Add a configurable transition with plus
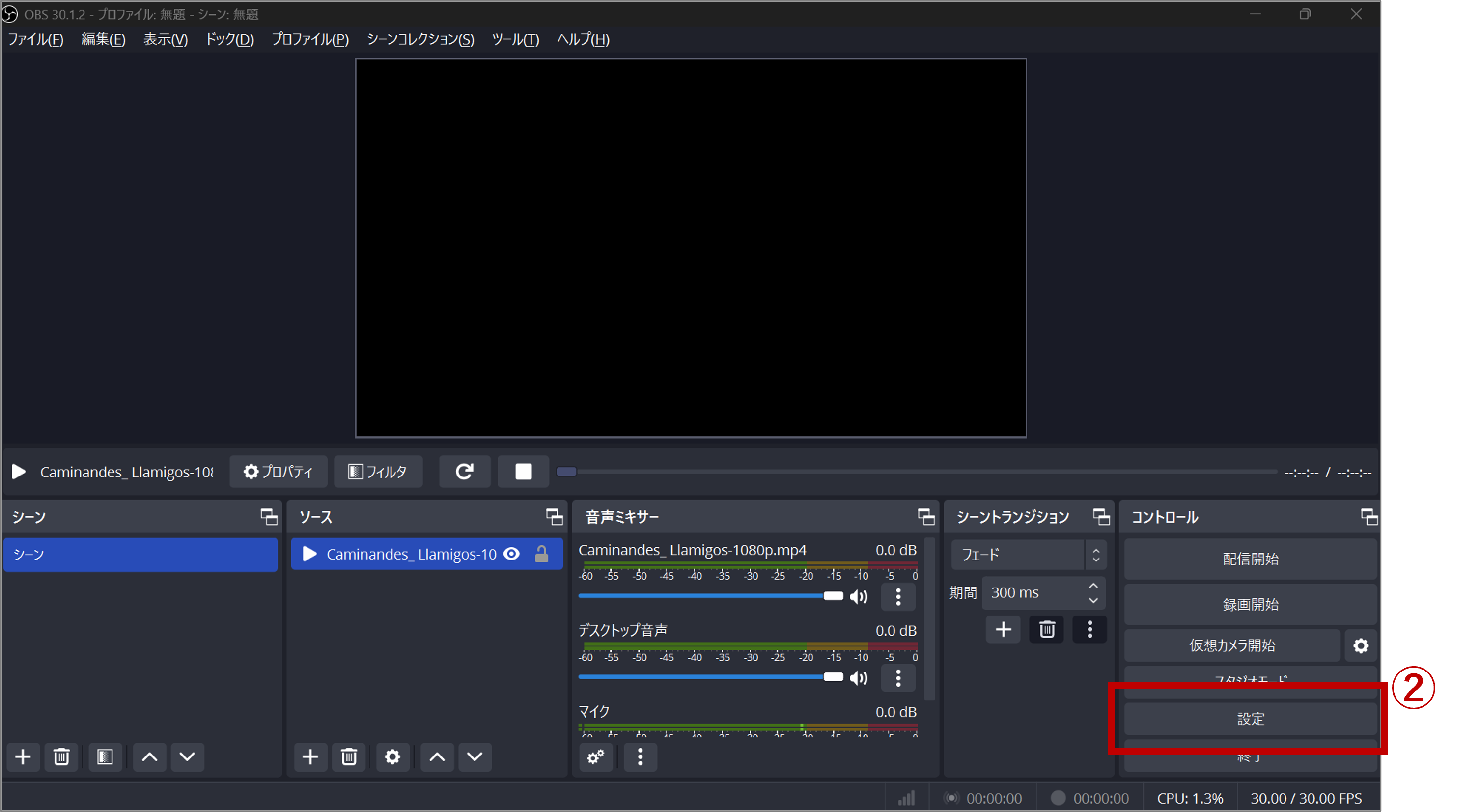Image resolution: width=1480 pixels, height=812 pixels. pyautogui.click(x=1003, y=630)
